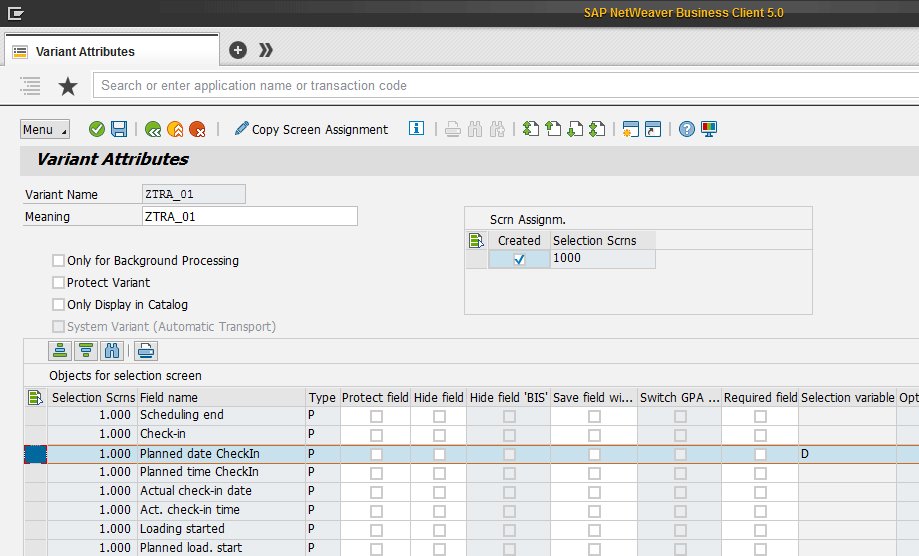Click the red Cancel icon
Screen dimensions: 919x556
point(198,129)
